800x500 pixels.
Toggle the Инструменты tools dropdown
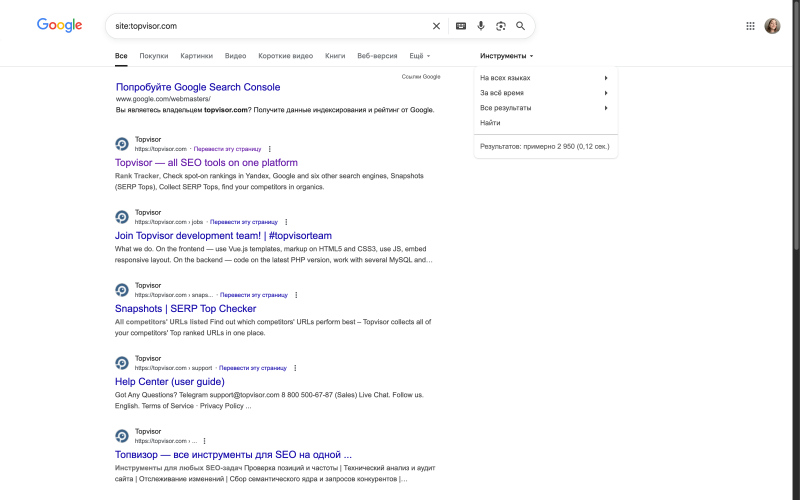coord(507,56)
